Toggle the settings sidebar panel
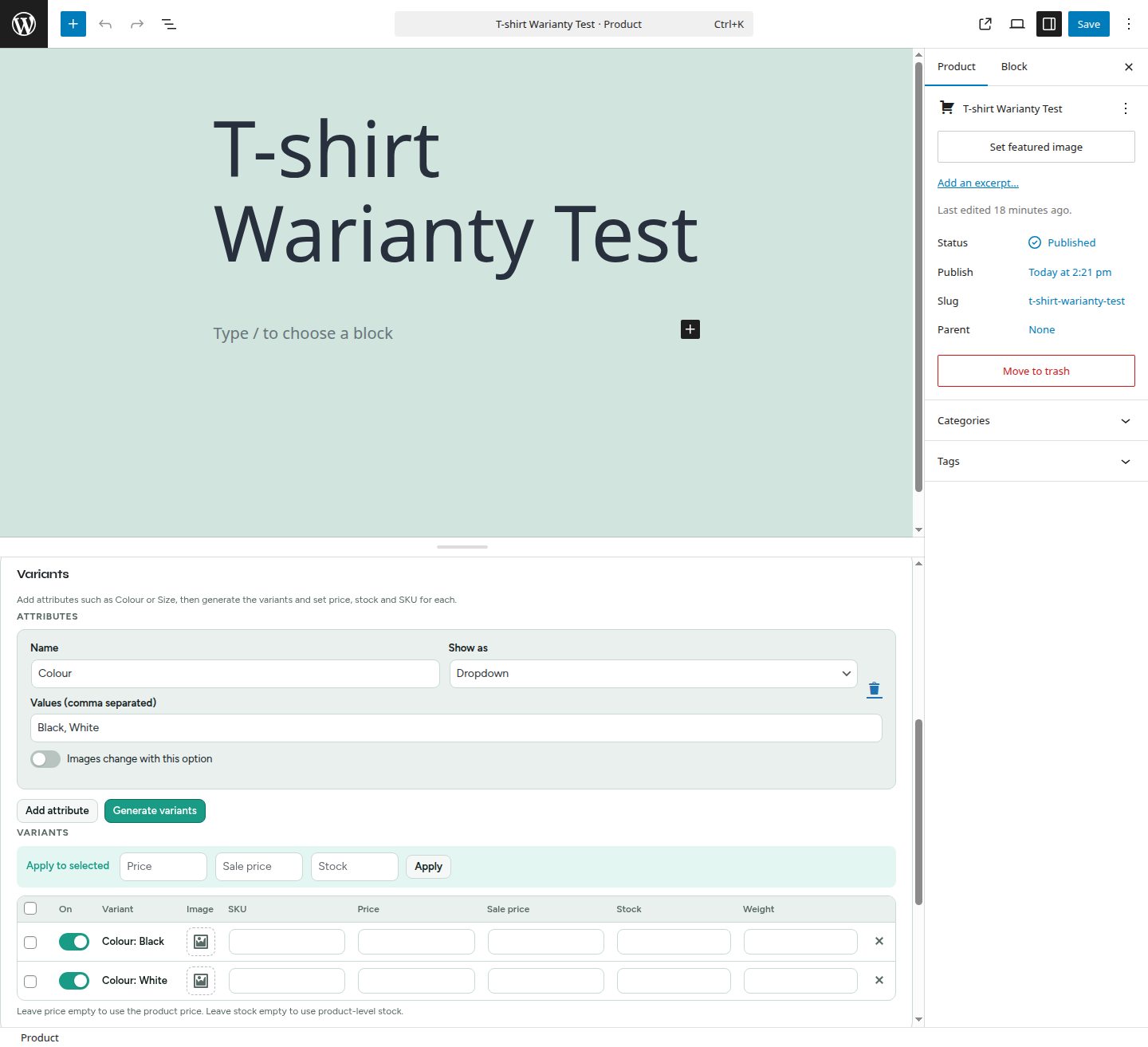This screenshot has width=1148, height=1047. coord(1049,24)
